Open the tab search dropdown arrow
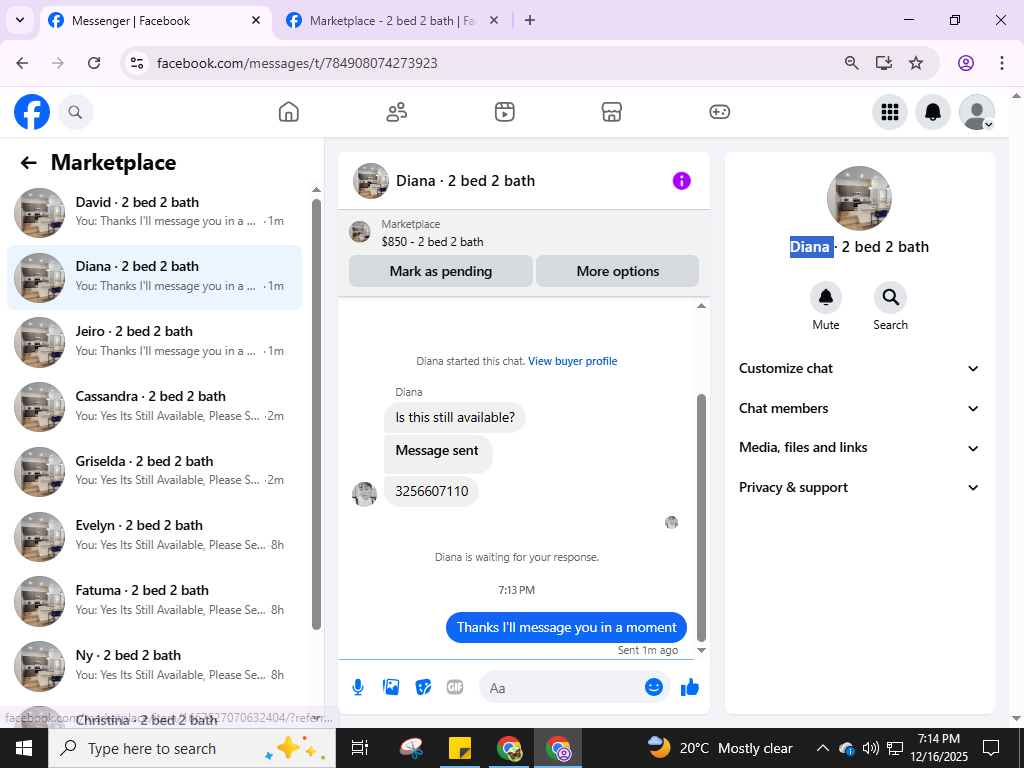 point(20,20)
